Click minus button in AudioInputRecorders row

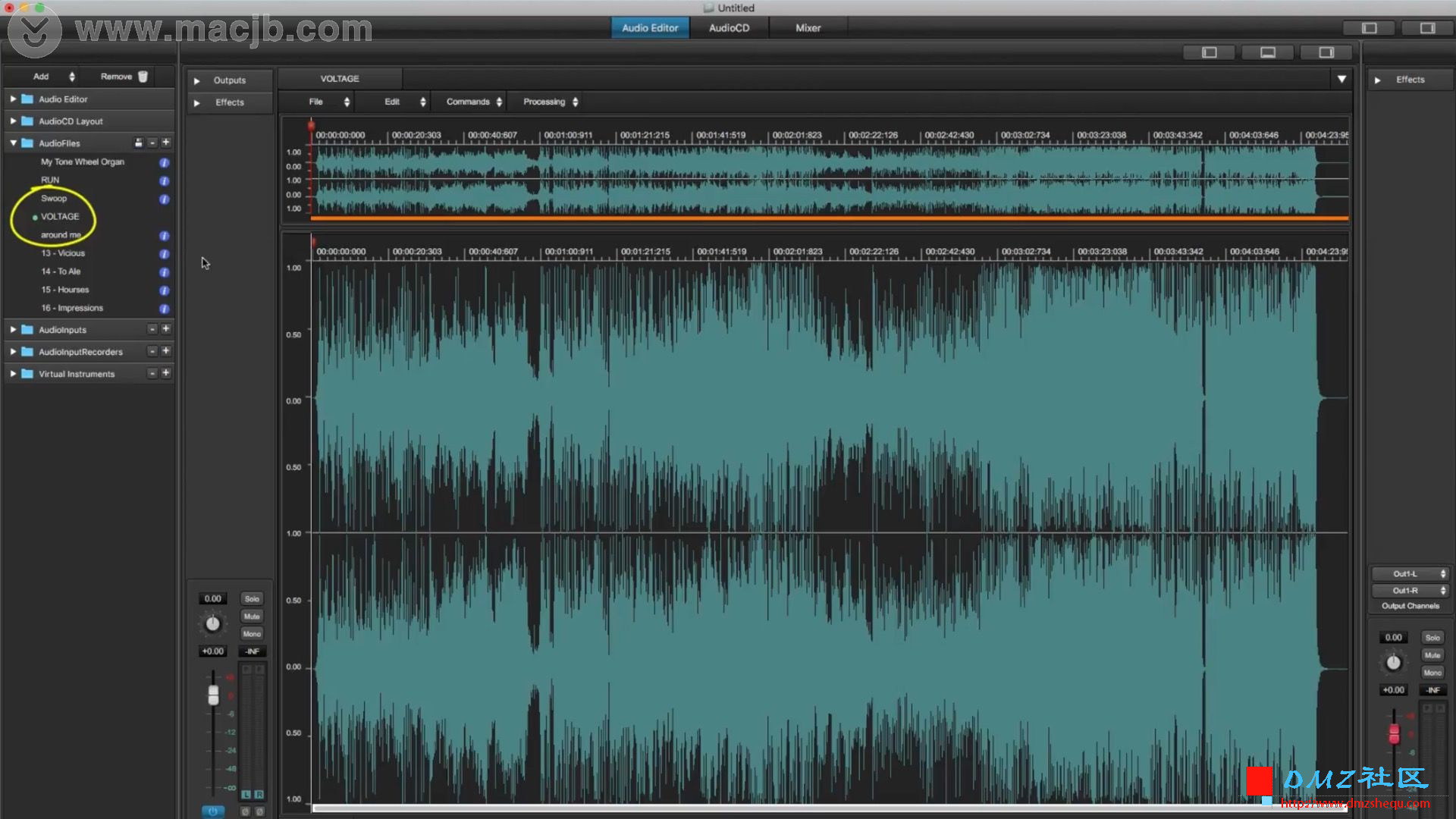(x=152, y=351)
